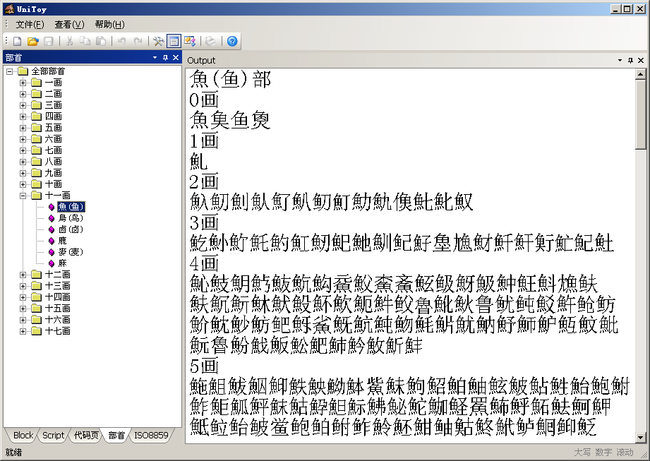Click the 十六画 folder icon
The image size is (650, 461).
click(36, 320)
